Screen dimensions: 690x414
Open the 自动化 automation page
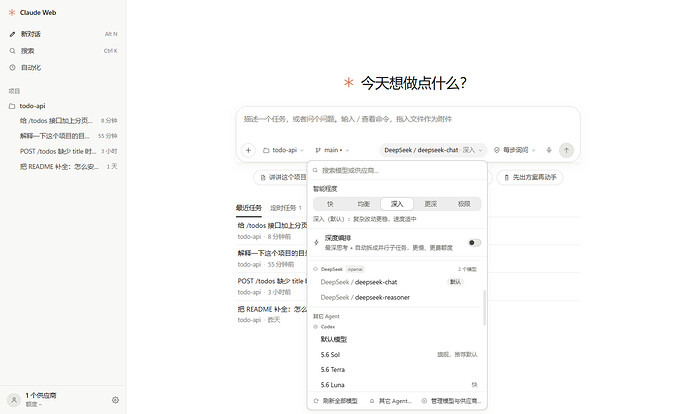click(63, 67)
